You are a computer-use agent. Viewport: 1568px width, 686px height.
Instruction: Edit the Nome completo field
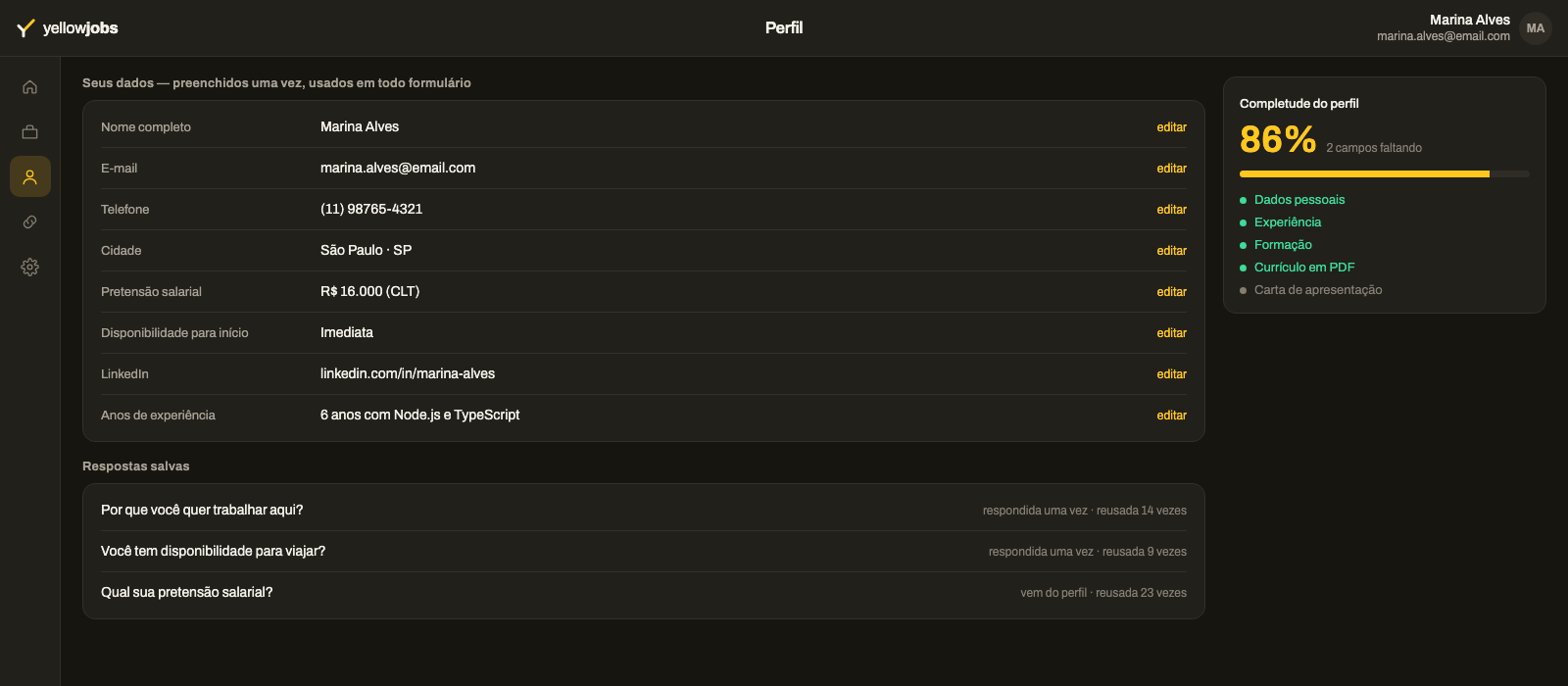click(x=1171, y=127)
